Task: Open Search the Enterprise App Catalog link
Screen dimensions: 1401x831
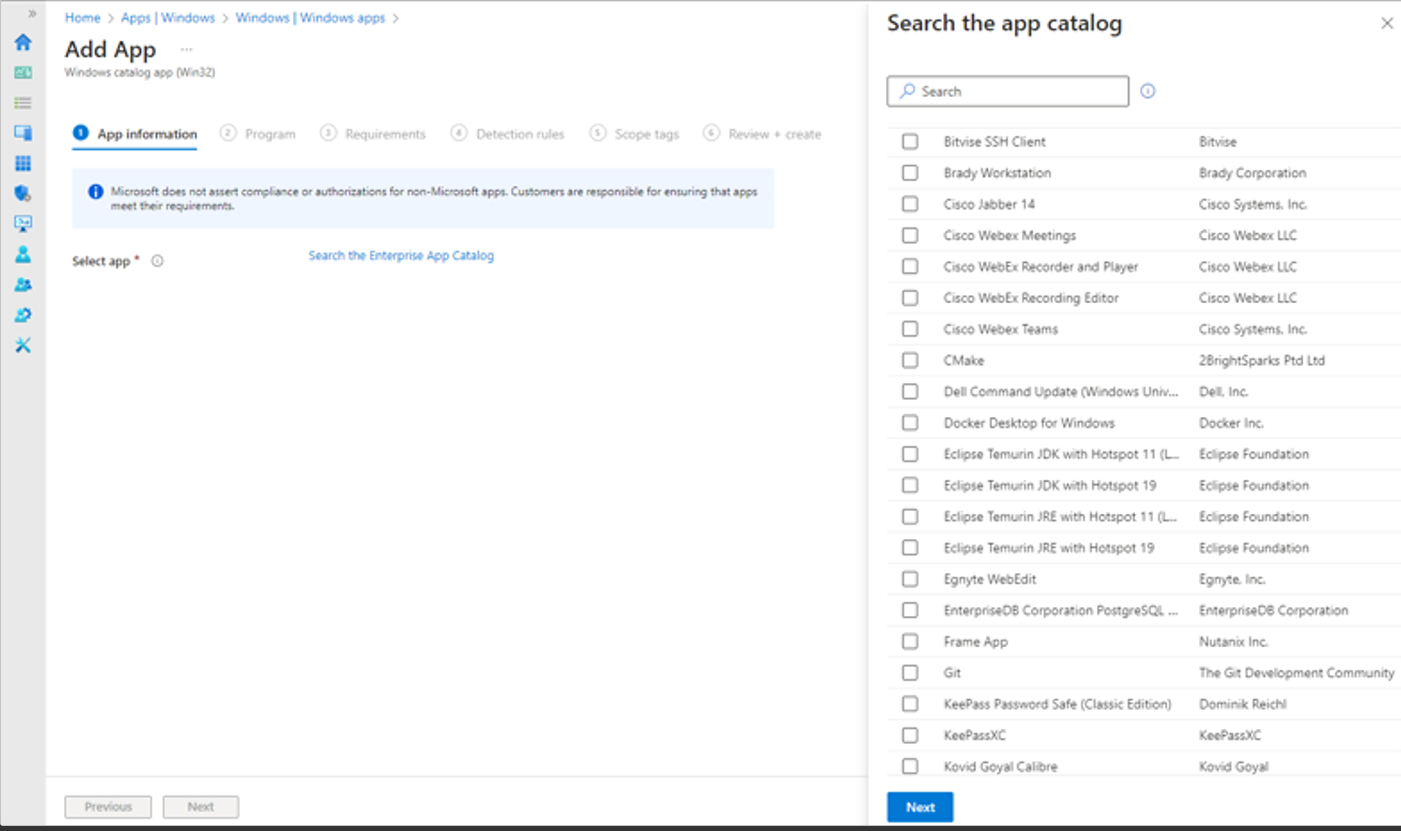Action: (401, 256)
